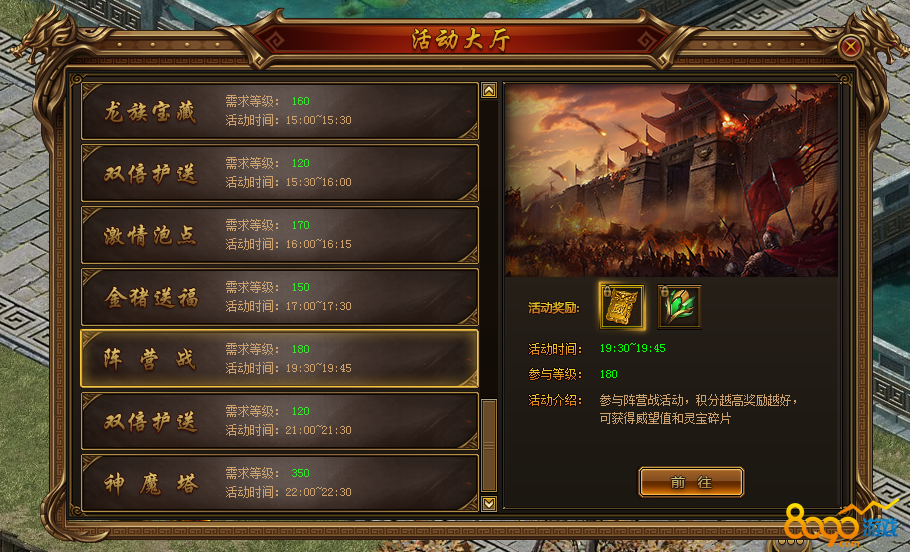Select the 双倍护送 21:00~21:30 activity

(280, 421)
